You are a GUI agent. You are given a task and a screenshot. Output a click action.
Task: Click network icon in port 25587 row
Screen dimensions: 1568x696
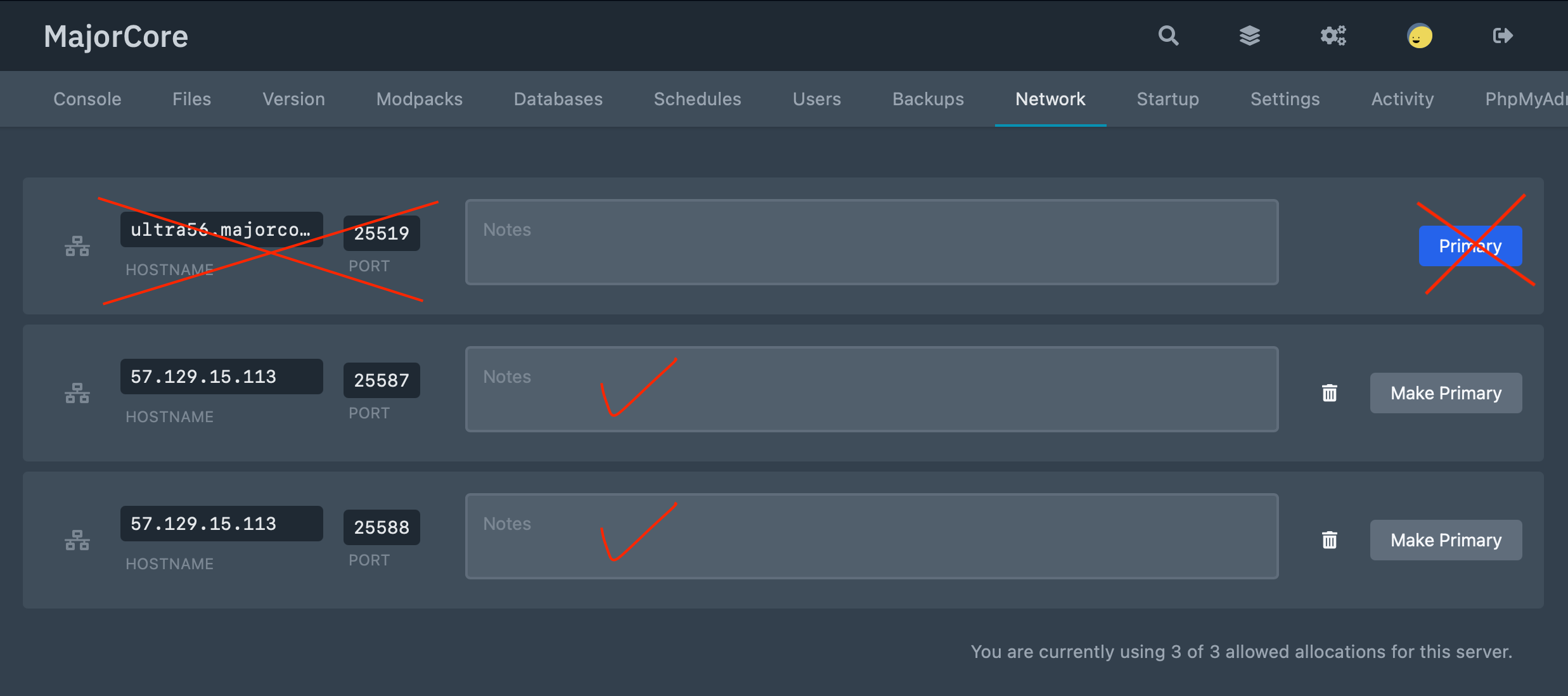[77, 393]
